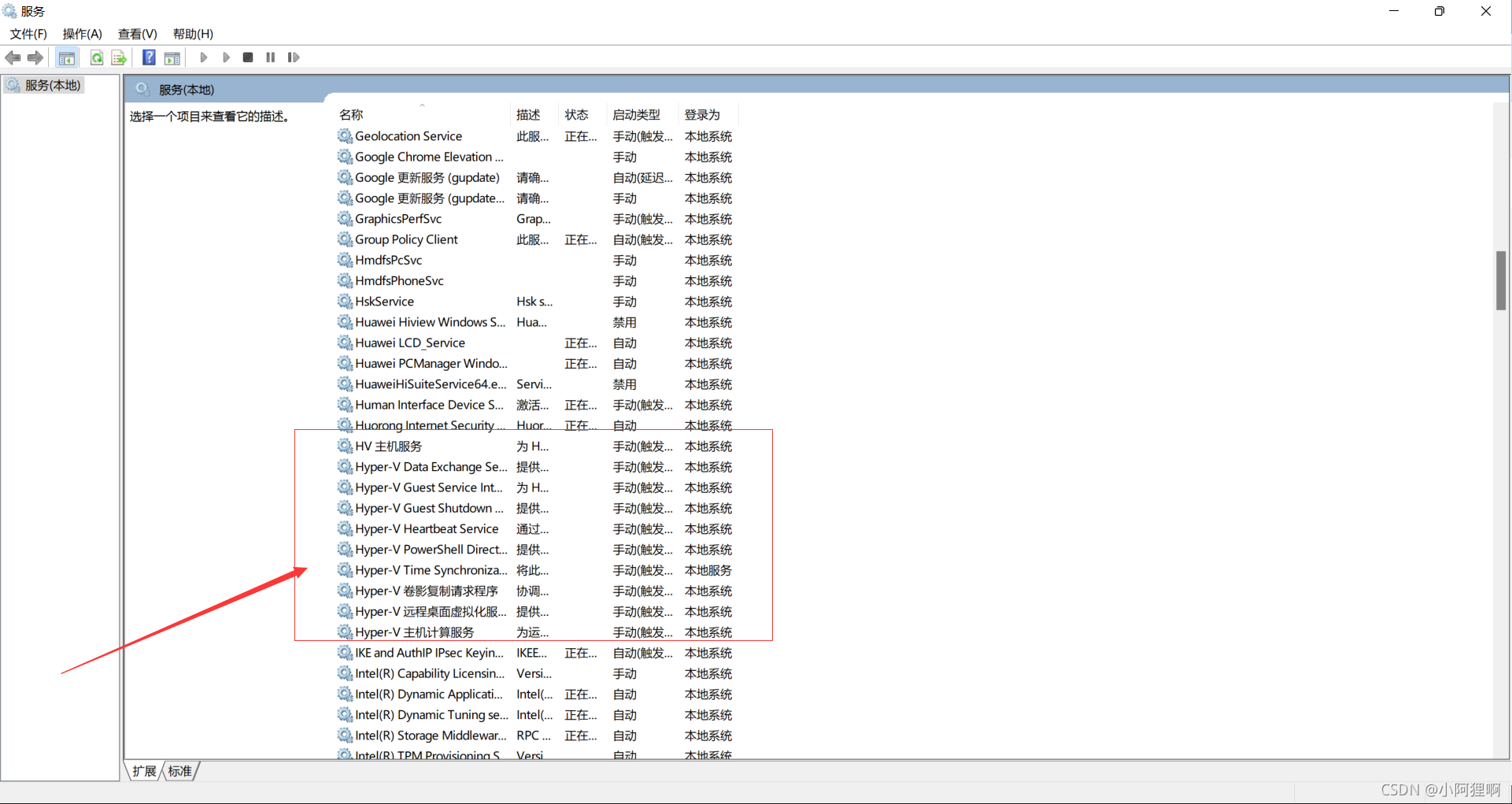Select Huawei Hiview Windows Service row

coord(535,322)
